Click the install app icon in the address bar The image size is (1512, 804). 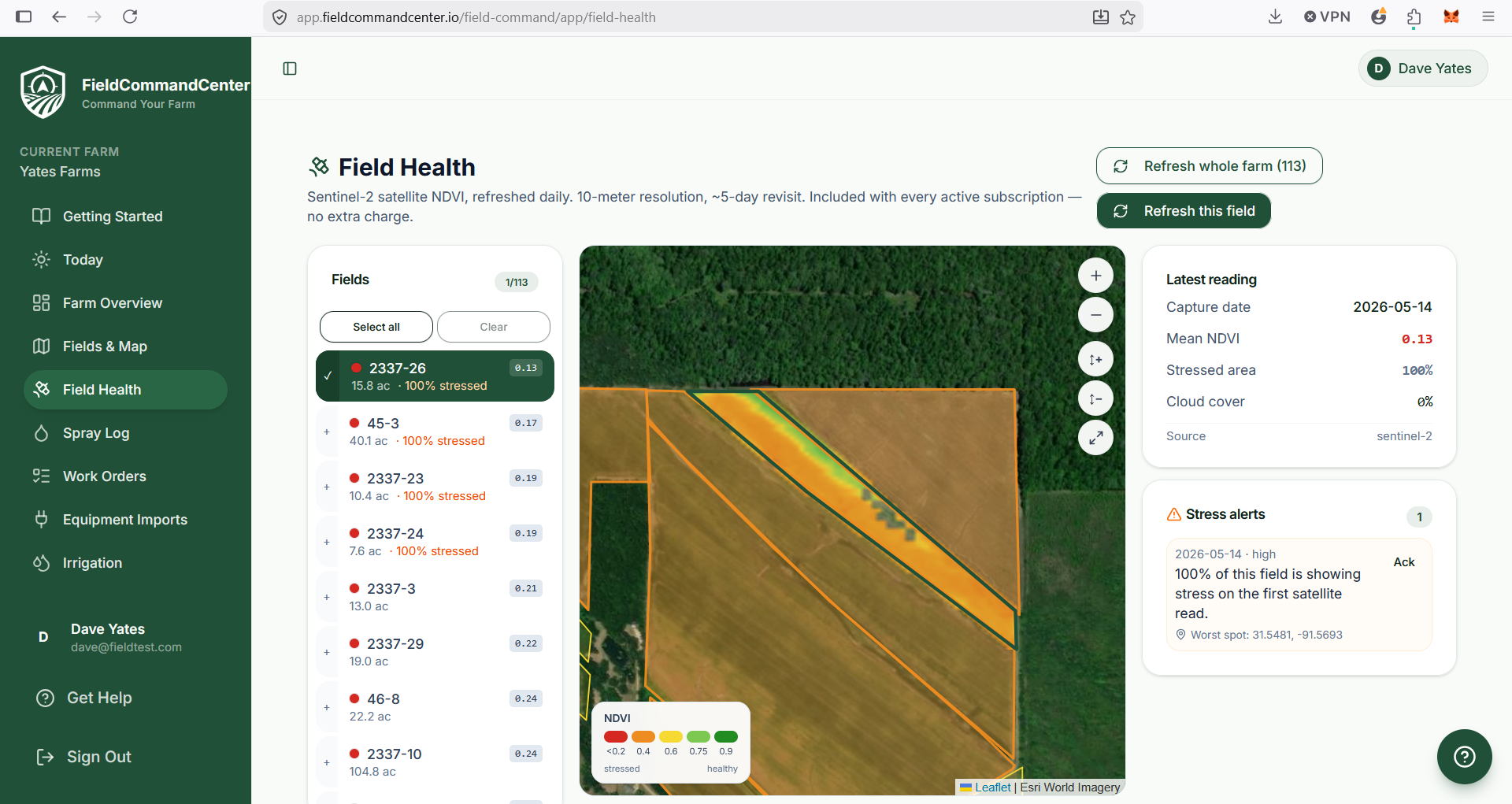coord(1100,17)
